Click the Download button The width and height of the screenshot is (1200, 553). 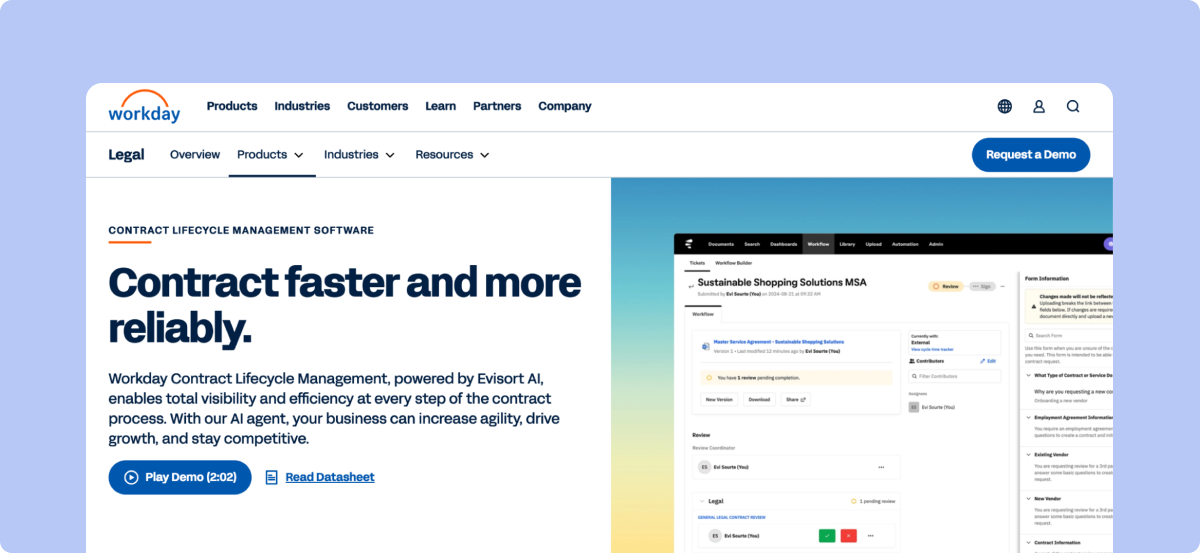coord(759,399)
